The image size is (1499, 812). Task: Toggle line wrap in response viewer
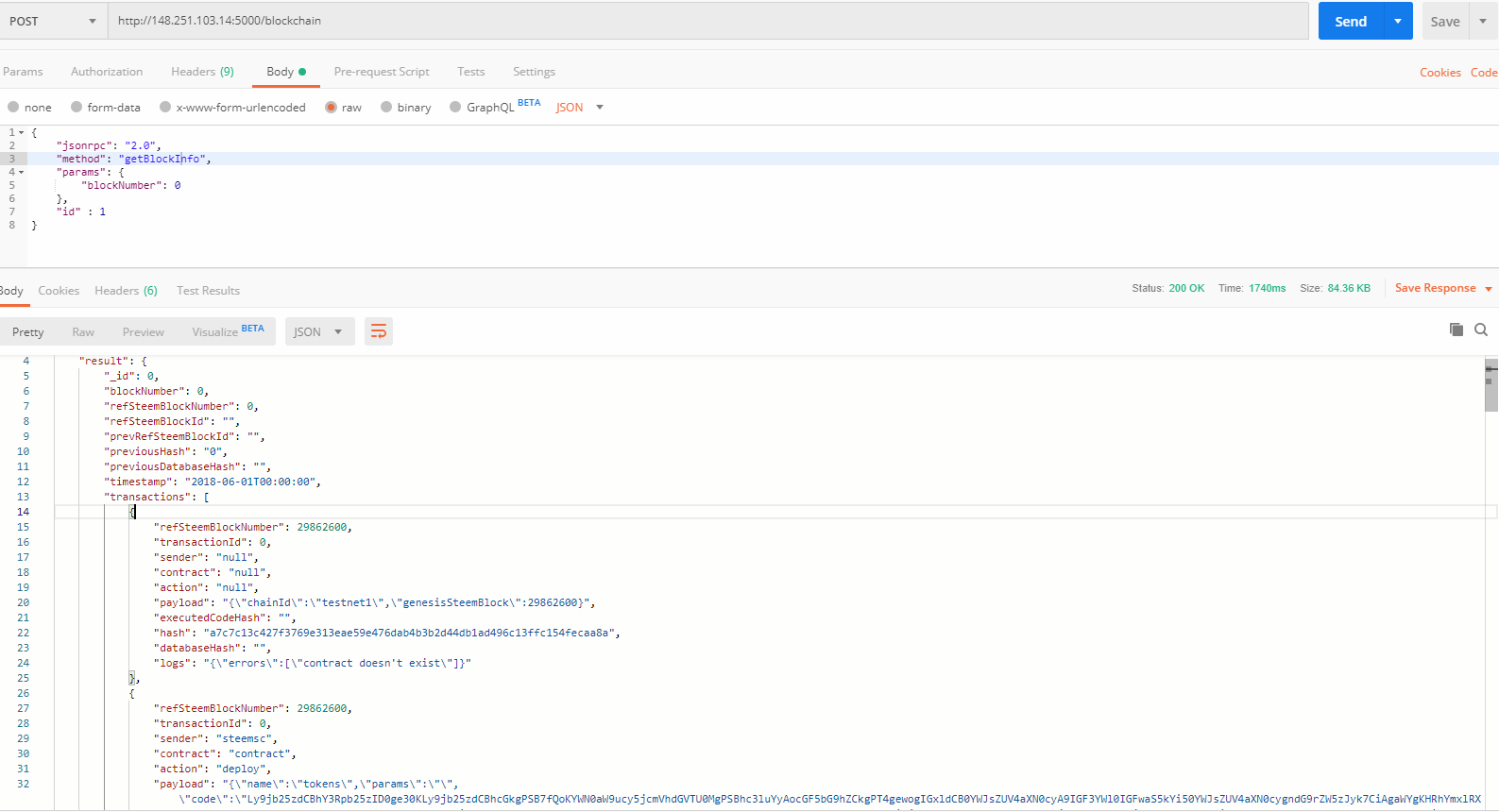(379, 331)
